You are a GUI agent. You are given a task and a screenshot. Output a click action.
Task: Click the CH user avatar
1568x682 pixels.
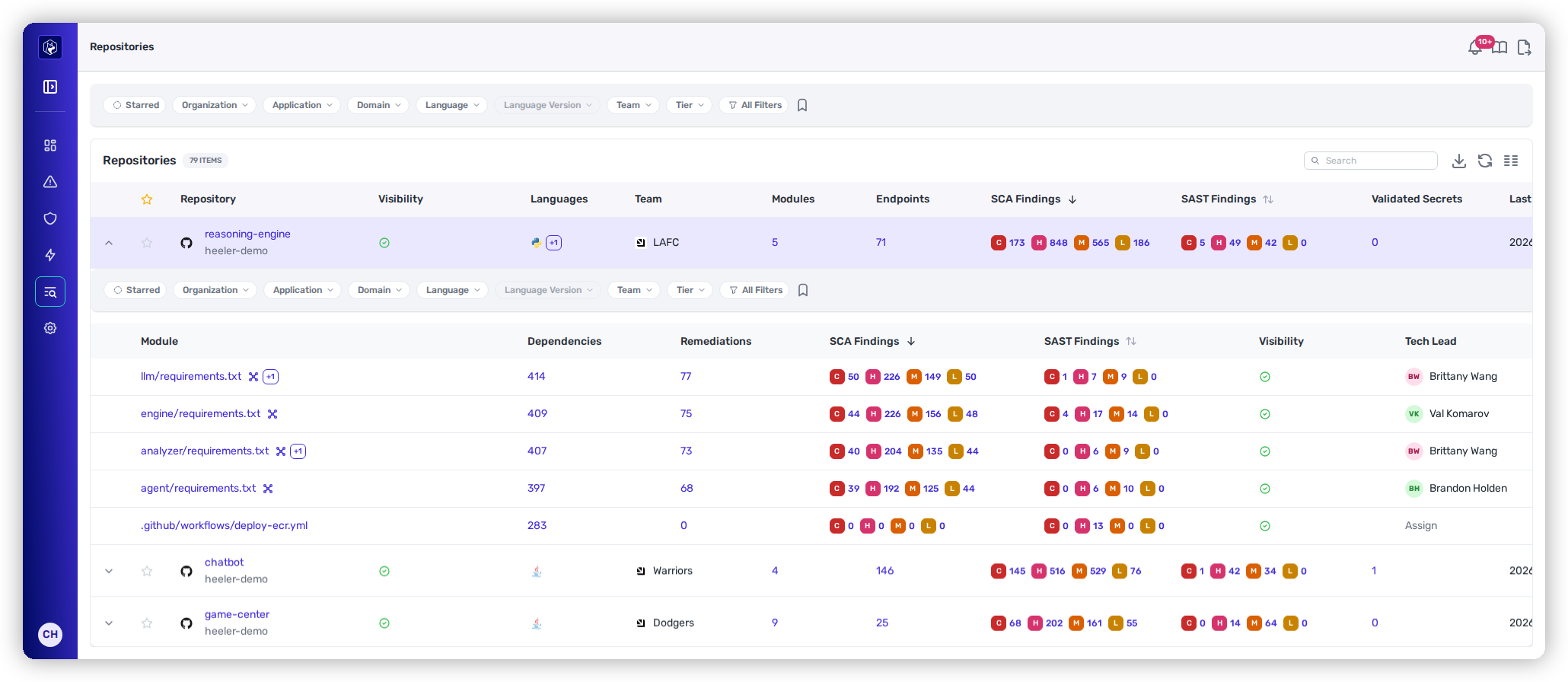point(50,634)
